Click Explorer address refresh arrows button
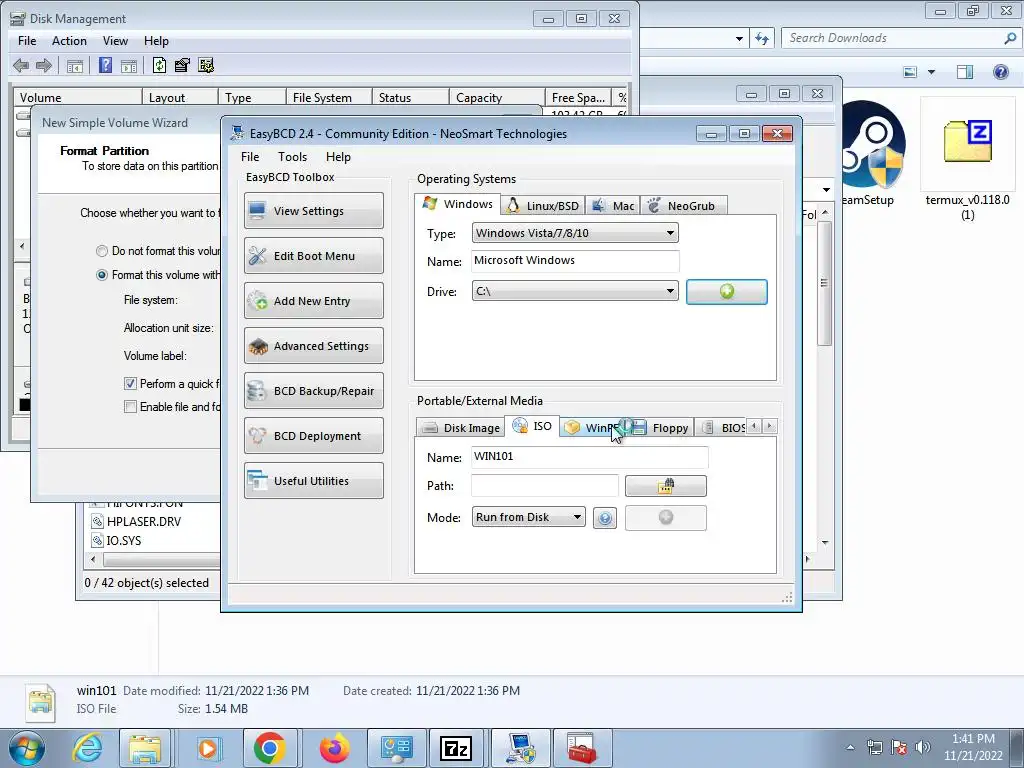Screen dimensions: 1024x768 coord(761,39)
